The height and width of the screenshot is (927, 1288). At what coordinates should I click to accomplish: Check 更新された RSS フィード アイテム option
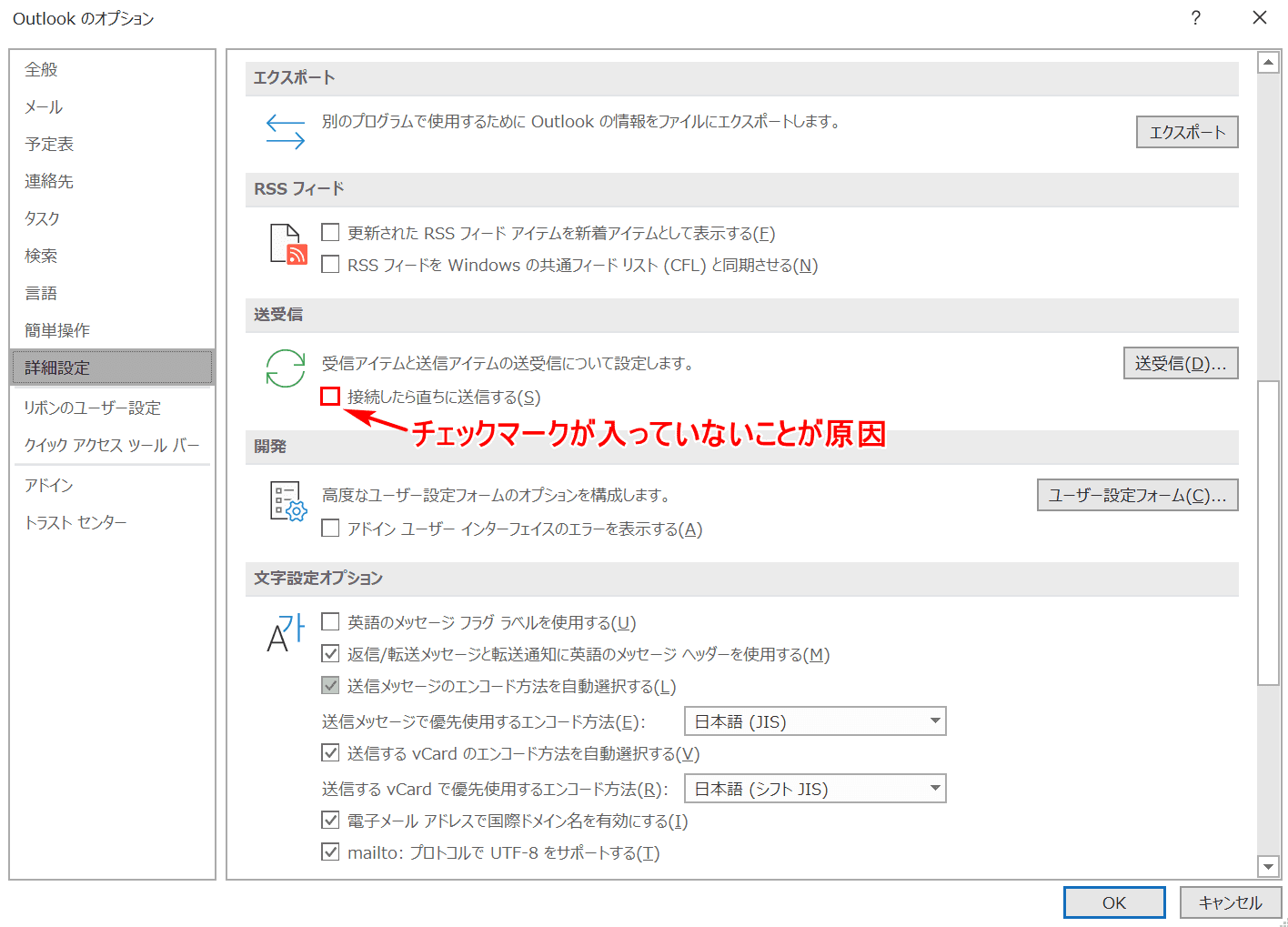[x=330, y=233]
